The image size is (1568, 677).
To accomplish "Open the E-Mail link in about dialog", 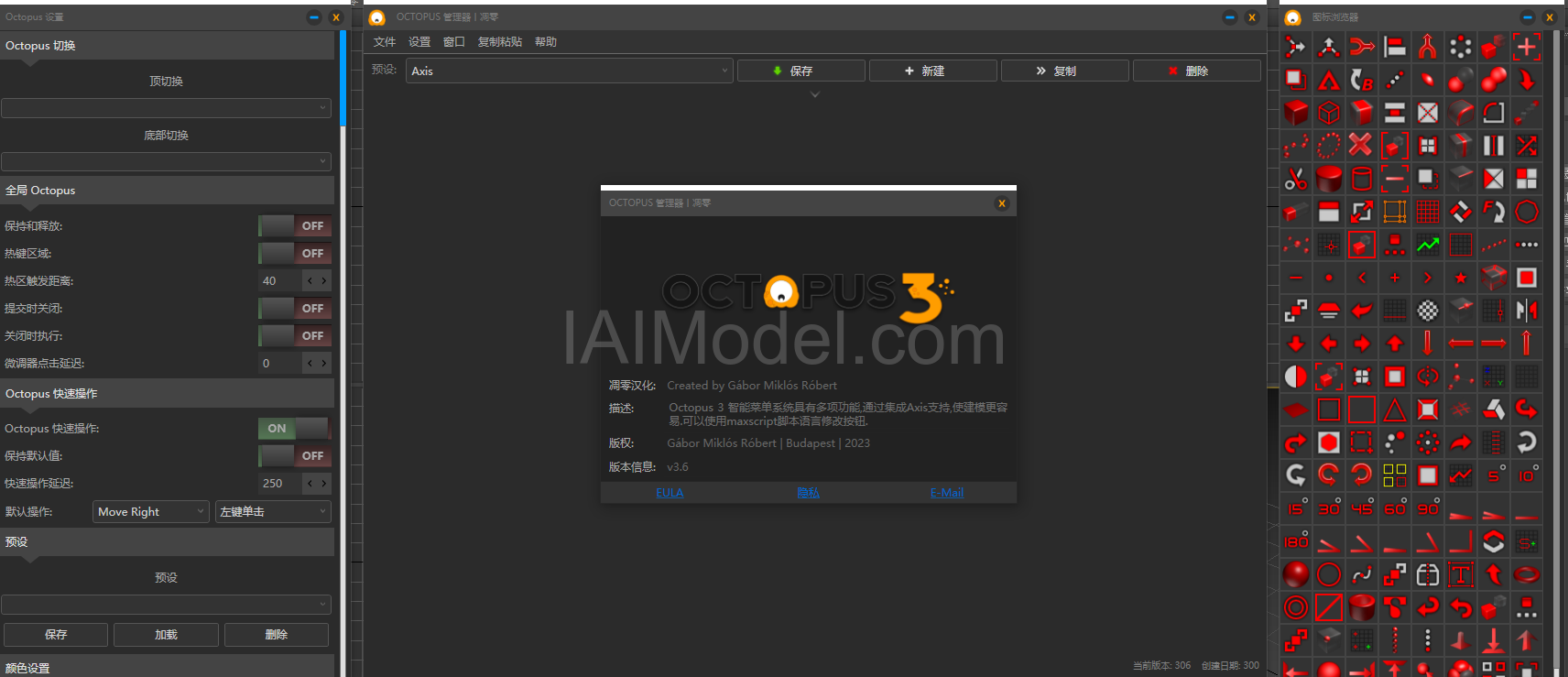I will tap(947, 493).
